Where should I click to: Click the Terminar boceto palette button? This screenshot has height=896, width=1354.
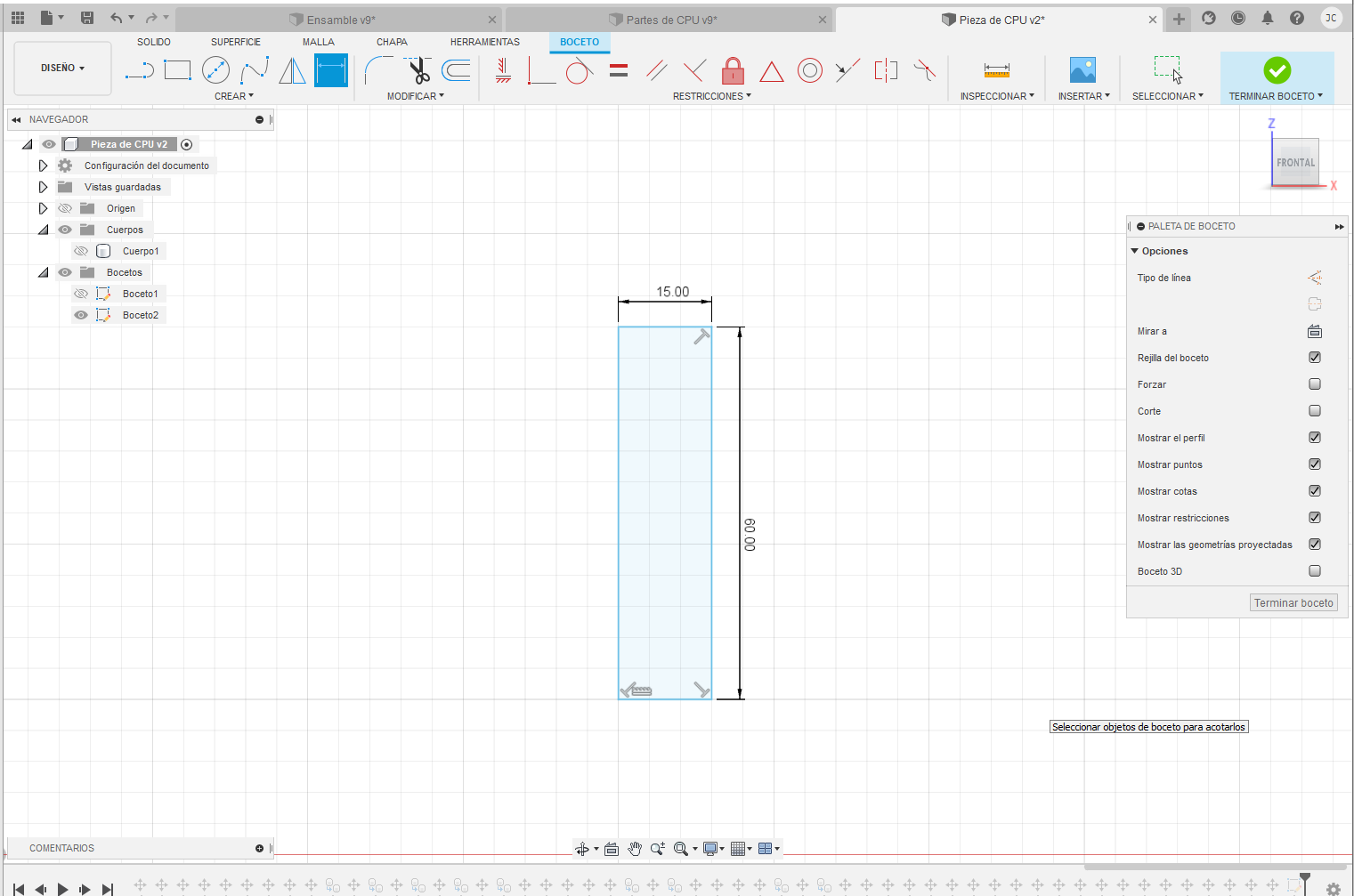tap(1293, 603)
